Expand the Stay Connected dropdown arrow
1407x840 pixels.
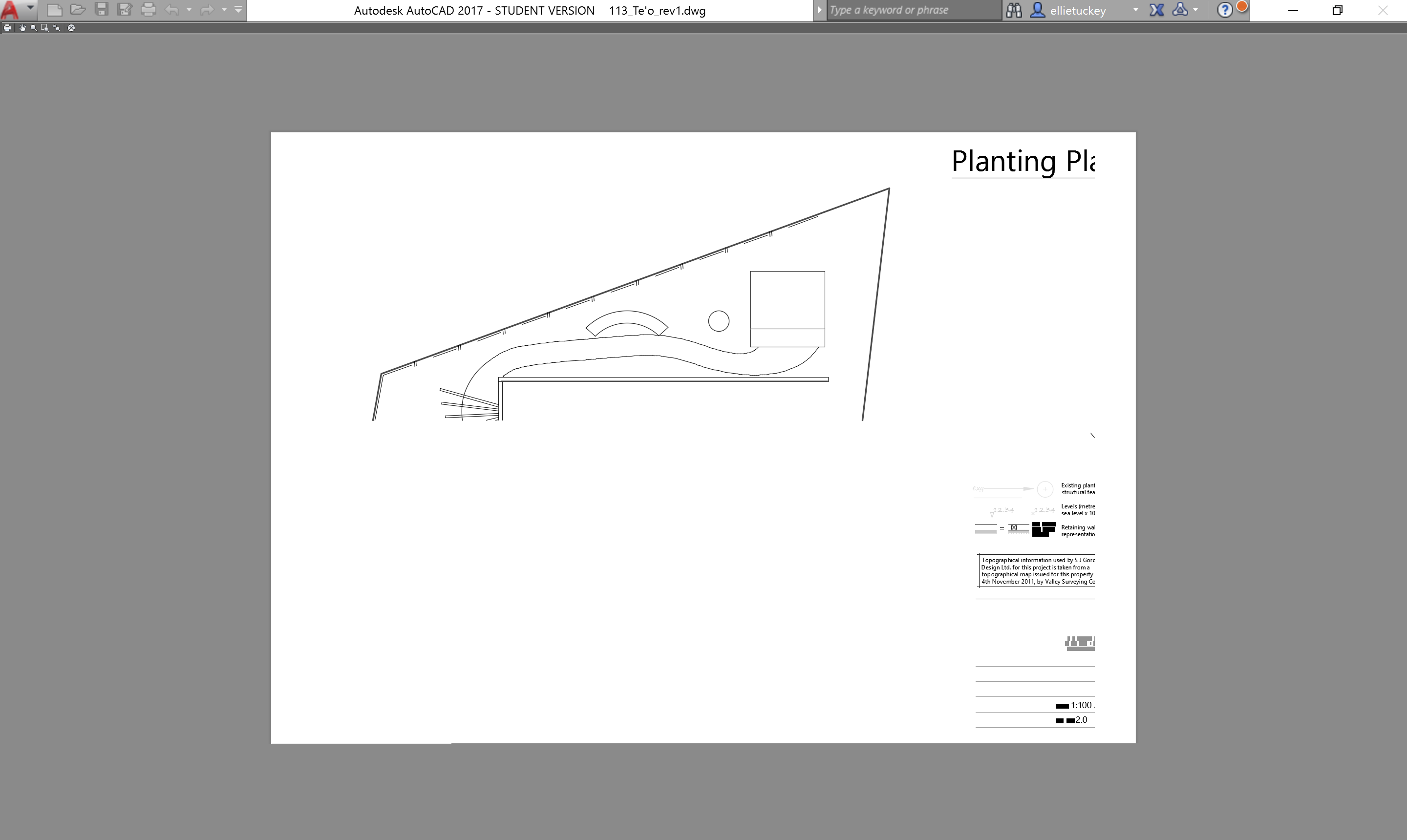click(x=1195, y=10)
